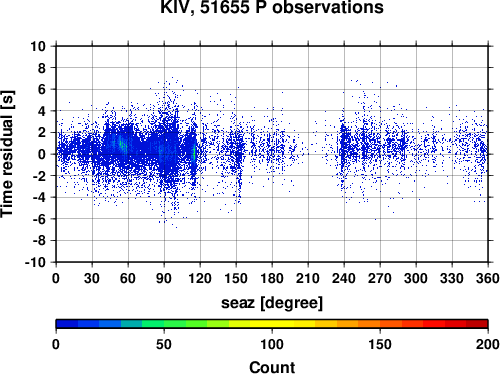Click the orange segment of the colorbar
This screenshot has width=500, height=374.
coord(369,324)
